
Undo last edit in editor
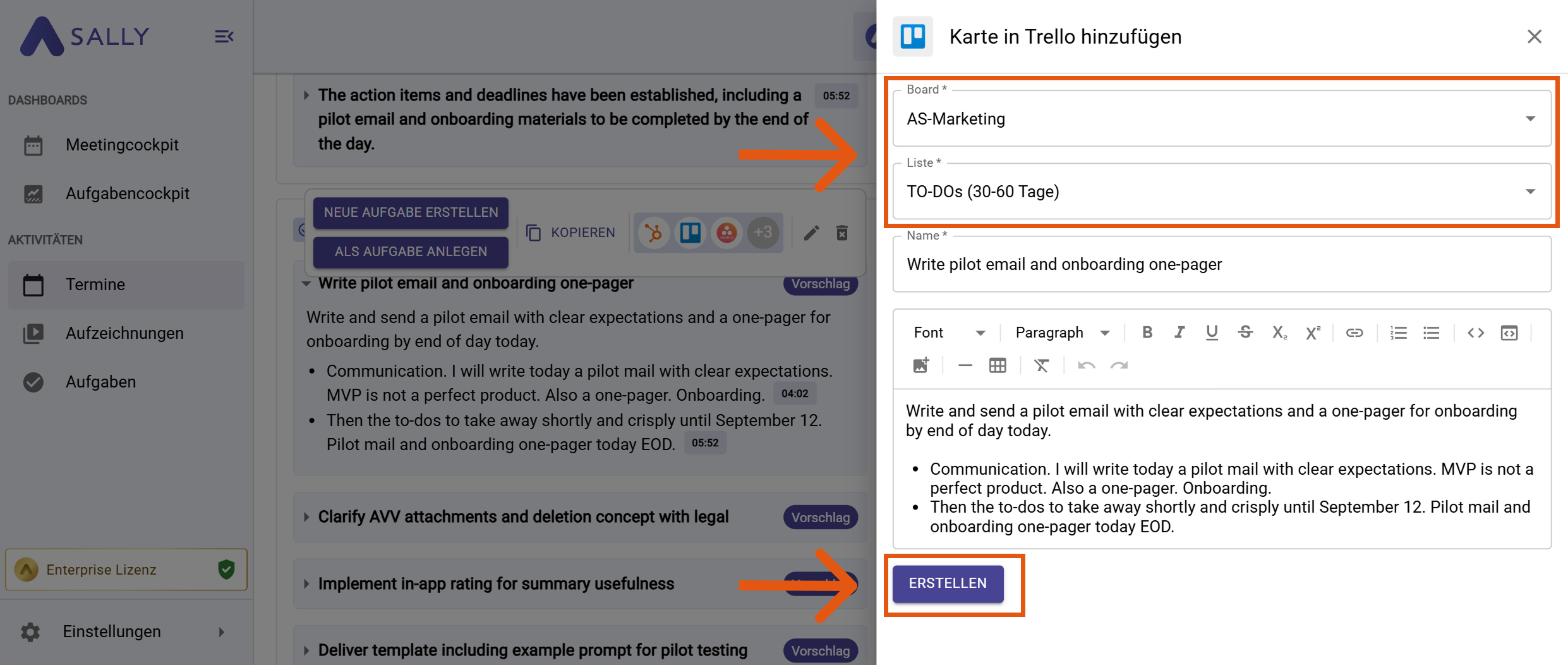click(1086, 365)
